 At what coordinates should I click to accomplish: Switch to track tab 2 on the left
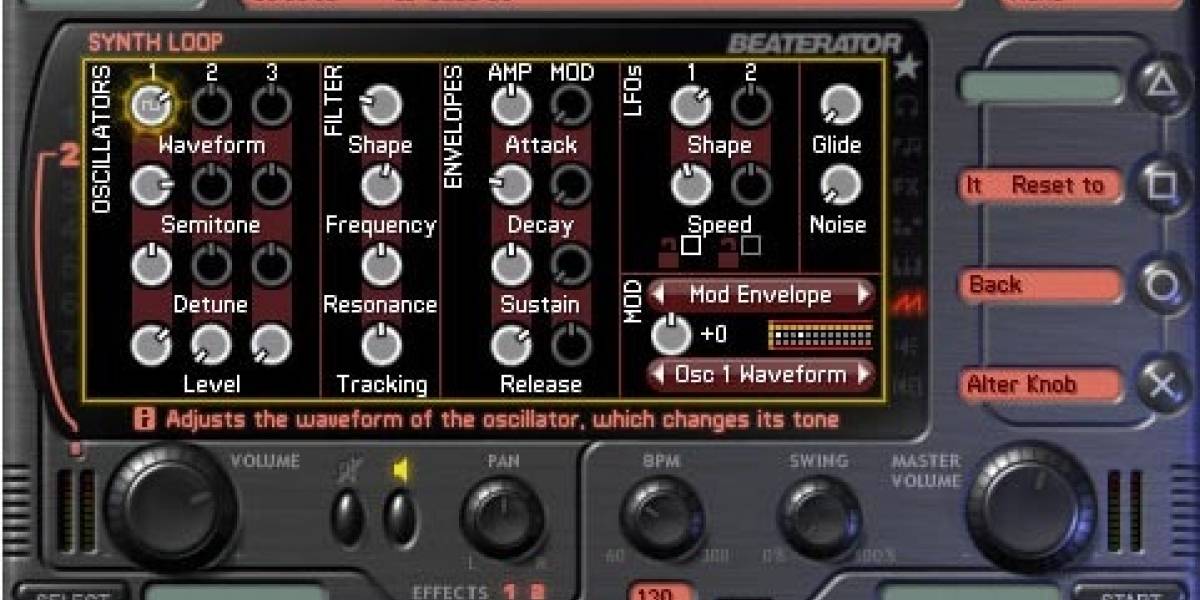[69, 155]
